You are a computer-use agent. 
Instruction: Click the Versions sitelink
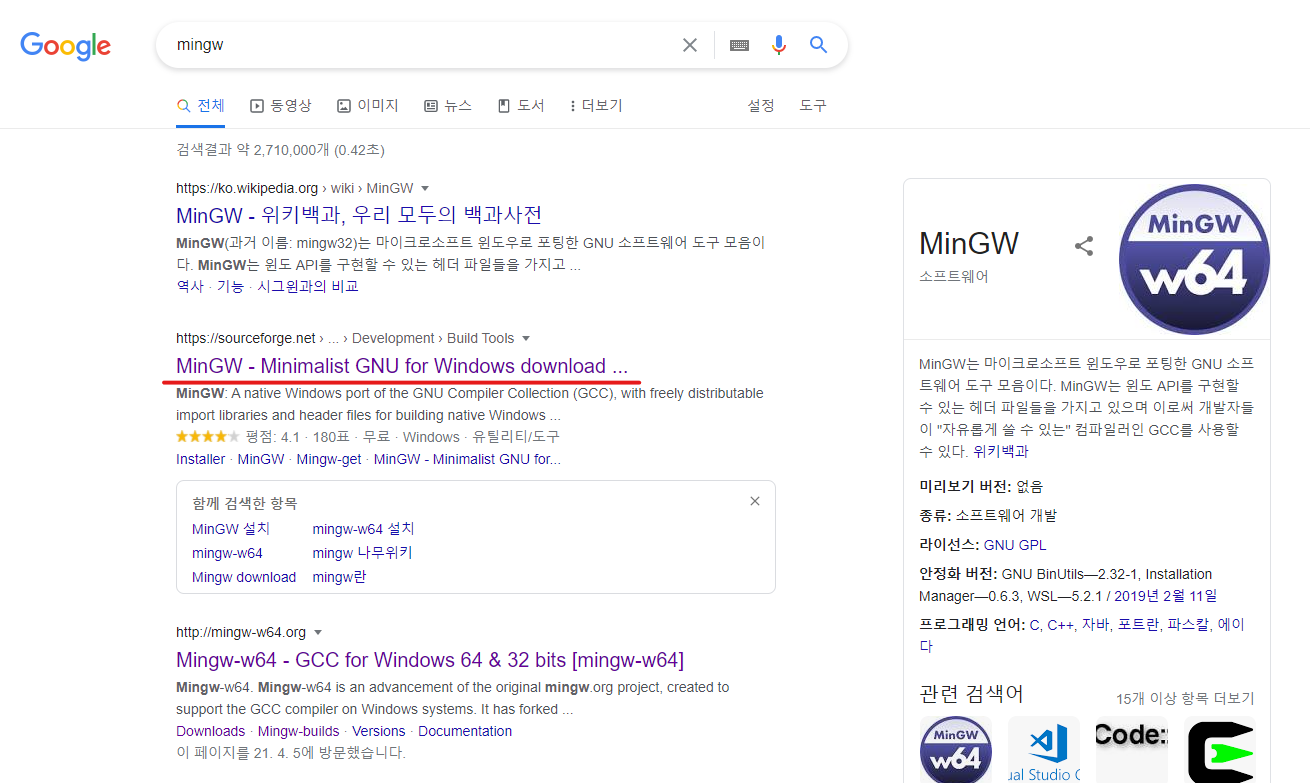[x=379, y=731]
